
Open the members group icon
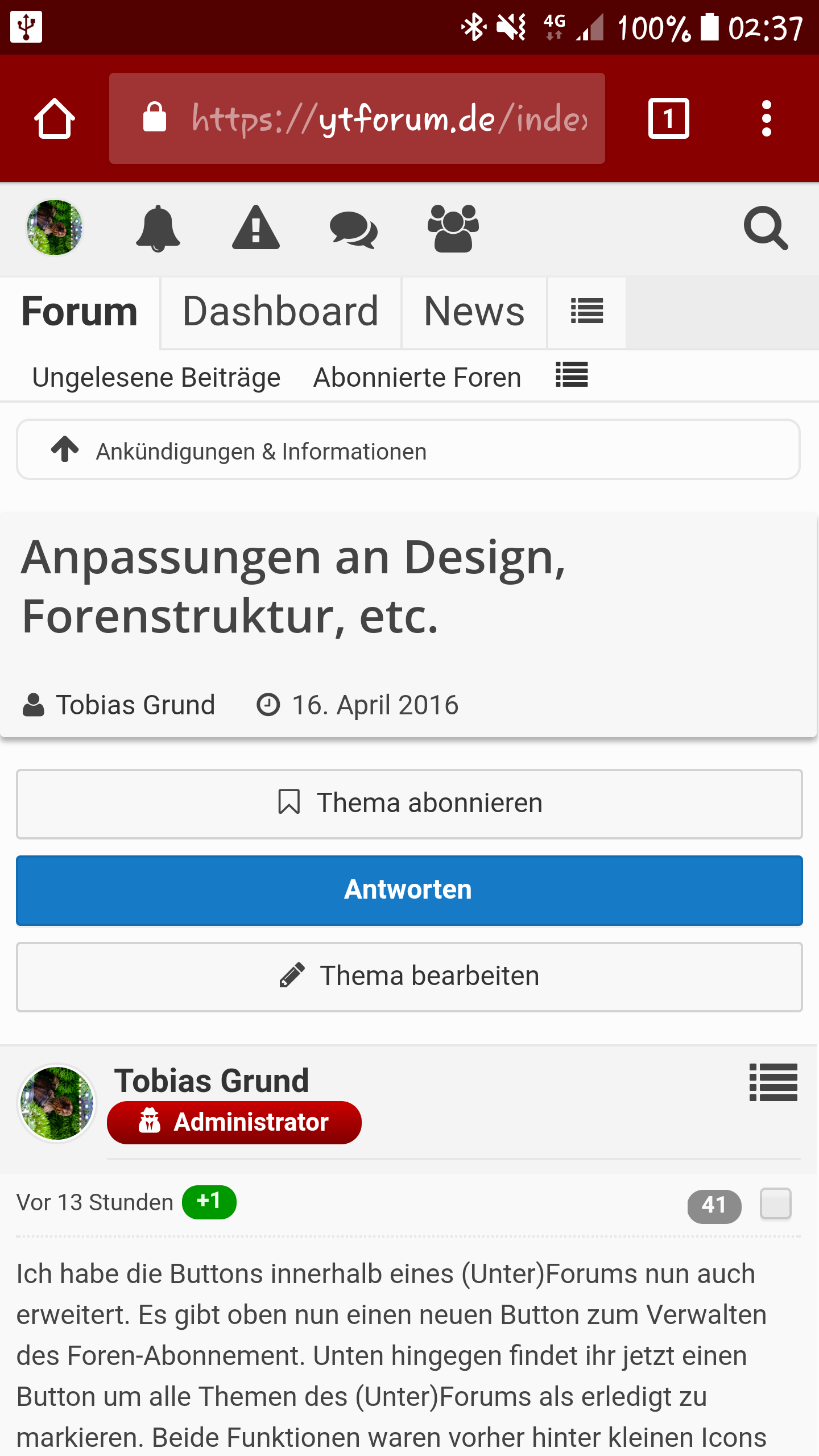point(453,228)
